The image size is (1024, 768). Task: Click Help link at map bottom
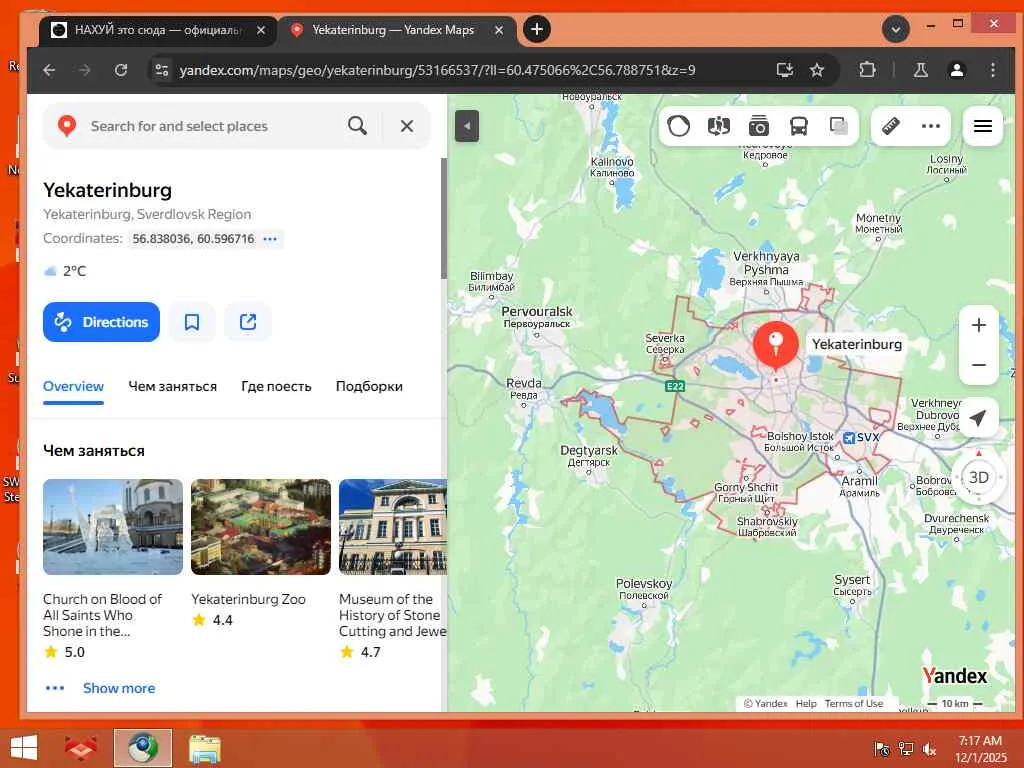[x=806, y=703]
